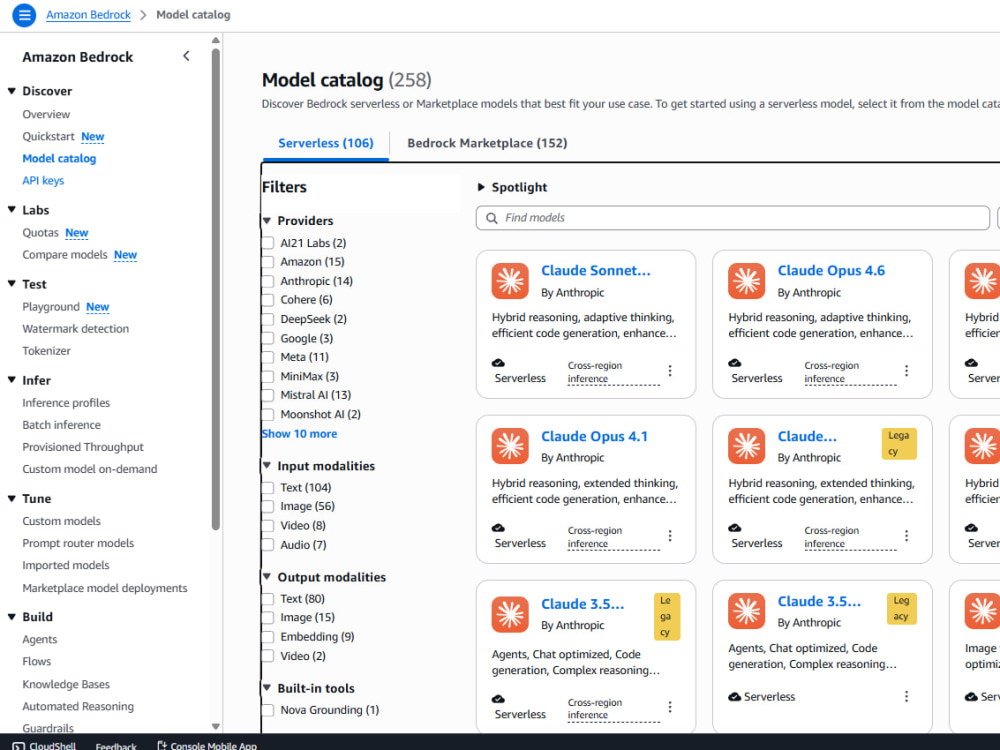Collapse the Test sidebar section
Viewport: 1000px width, 750px height.
11,284
